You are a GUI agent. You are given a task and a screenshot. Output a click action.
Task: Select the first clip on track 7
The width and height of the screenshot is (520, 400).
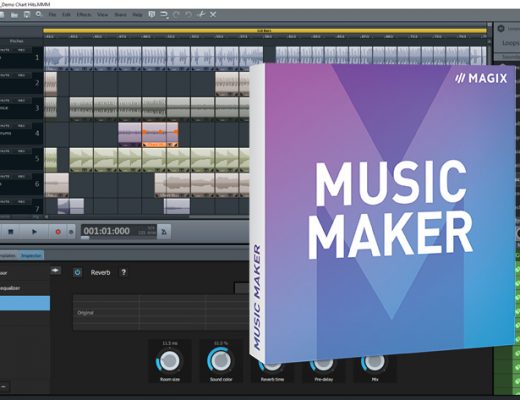(x=71, y=206)
